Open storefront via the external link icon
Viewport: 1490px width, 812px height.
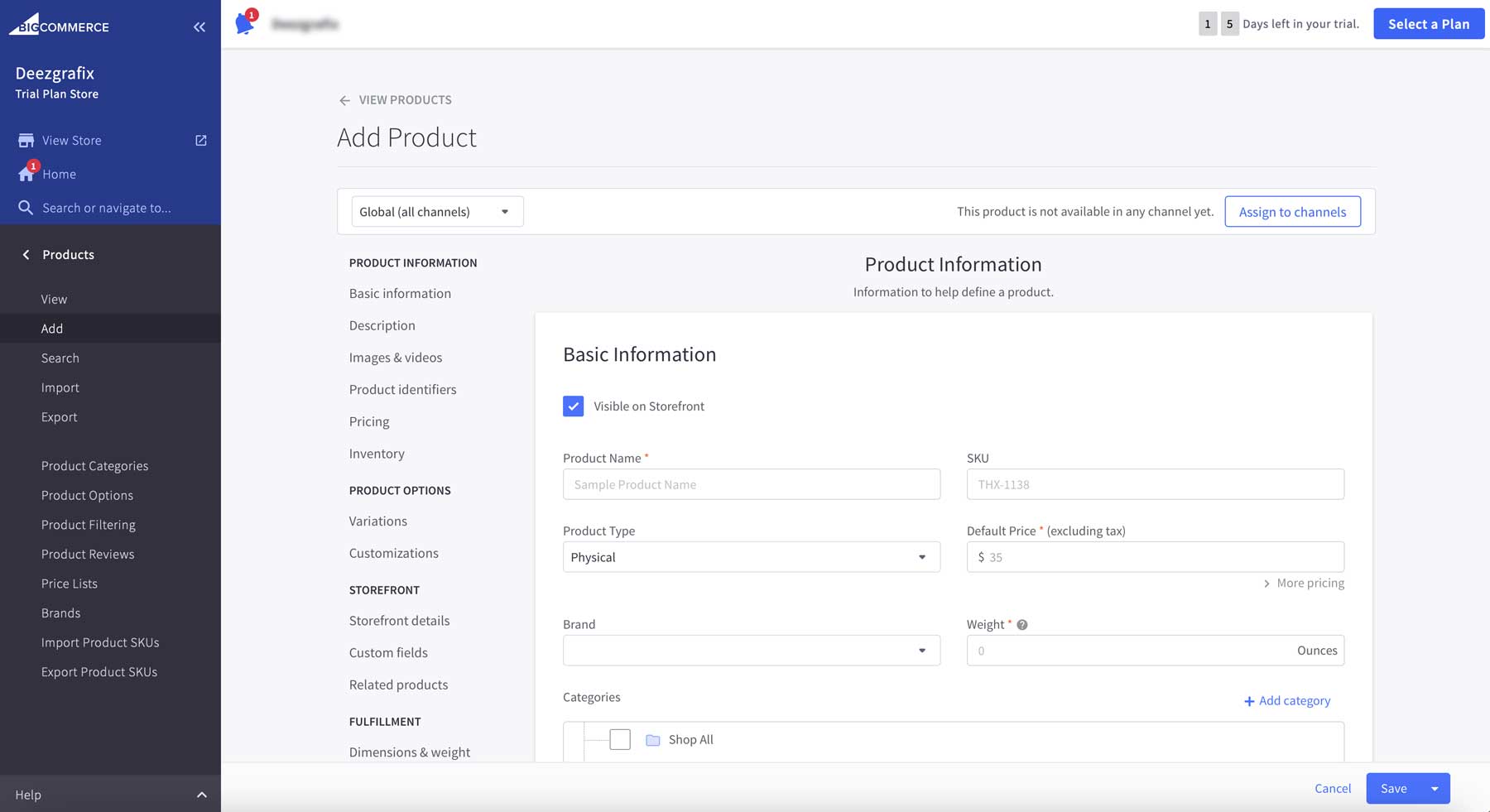(200, 140)
